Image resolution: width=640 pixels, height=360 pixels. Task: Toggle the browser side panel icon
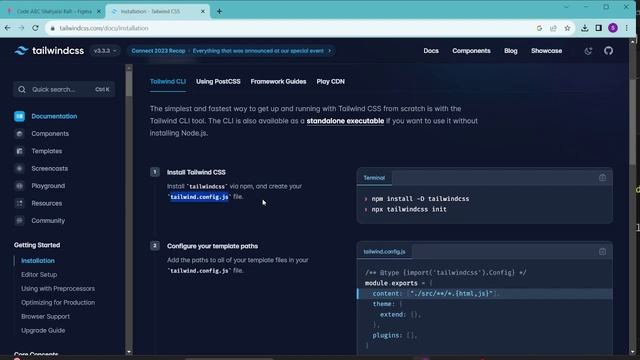tap(598, 28)
